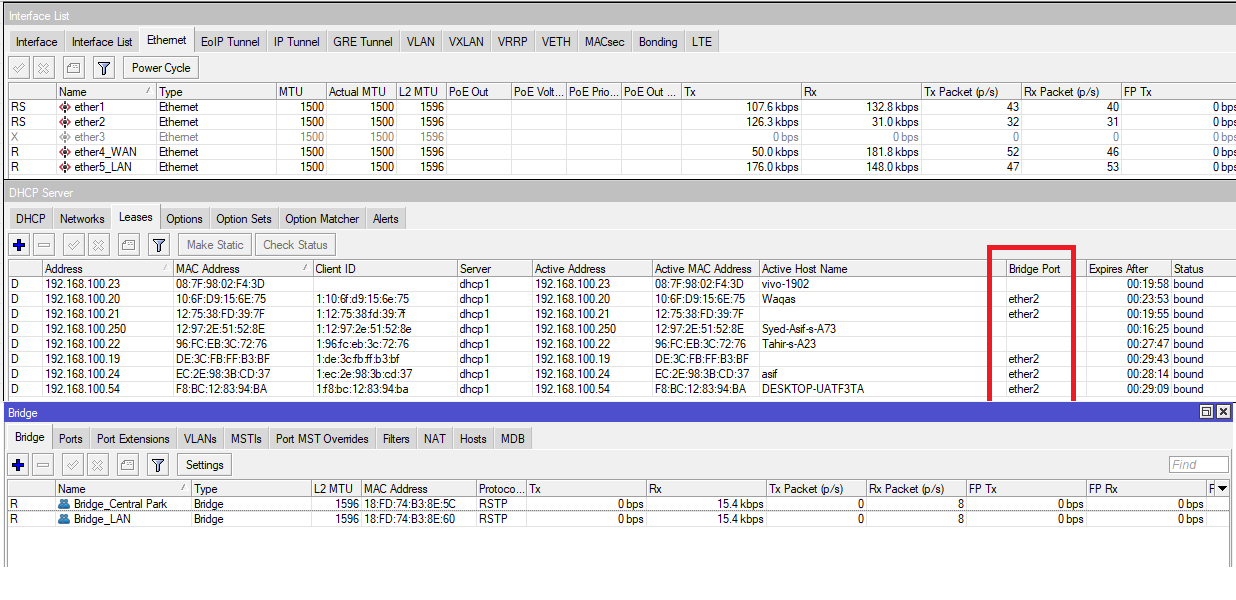
Task: Add a new DHCP lease with plus icon
Action: tap(19, 244)
